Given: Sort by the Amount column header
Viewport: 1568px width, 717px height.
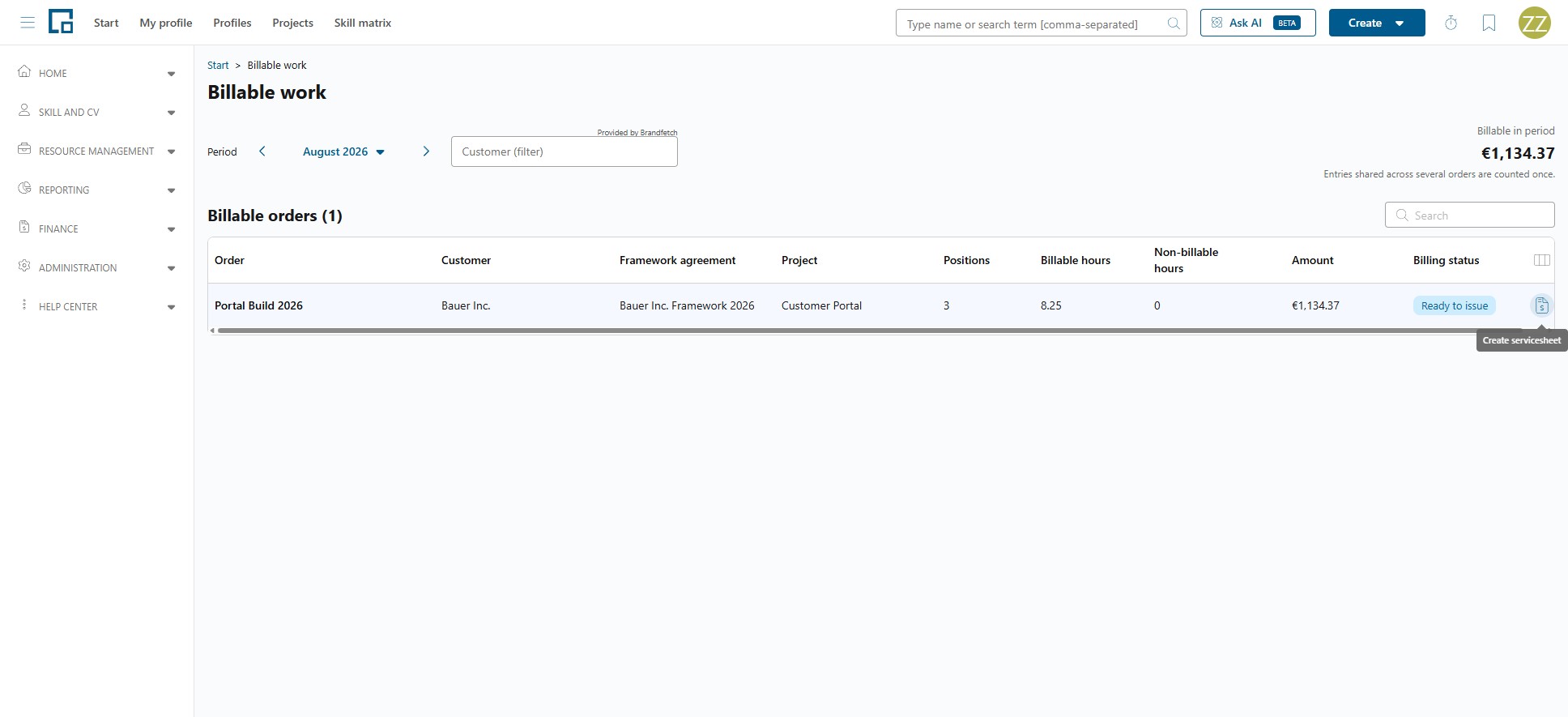Looking at the screenshot, I should [1312, 260].
